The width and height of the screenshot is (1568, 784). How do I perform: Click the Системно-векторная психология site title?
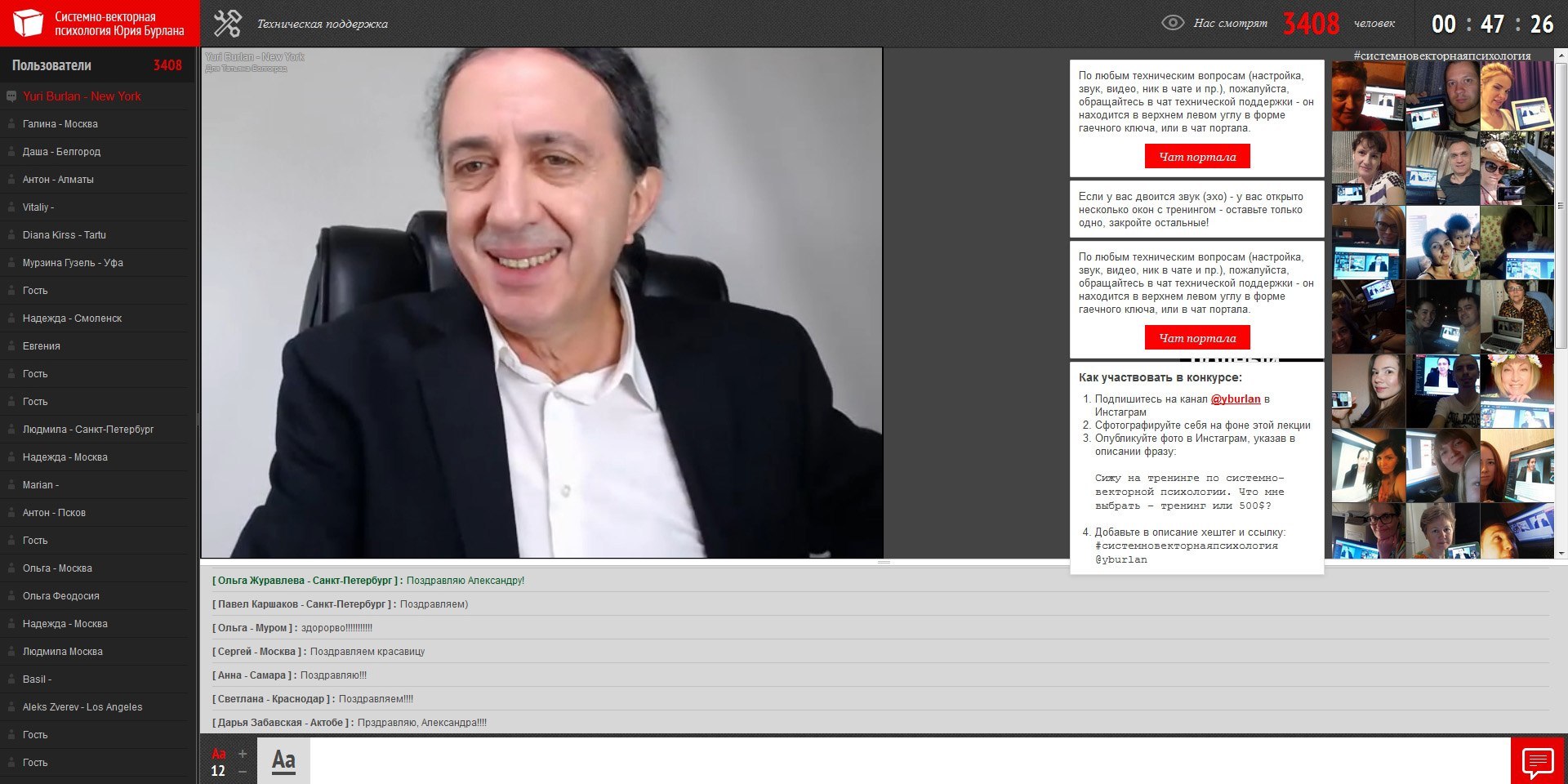[119, 24]
